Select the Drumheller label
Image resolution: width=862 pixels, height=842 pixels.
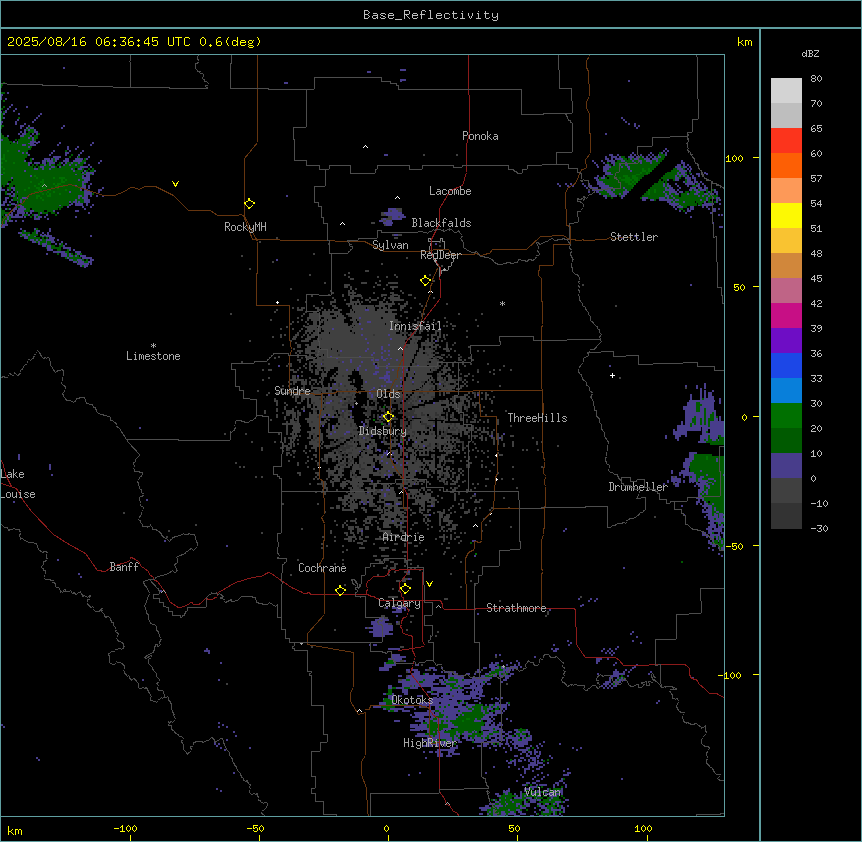(638, 487)
